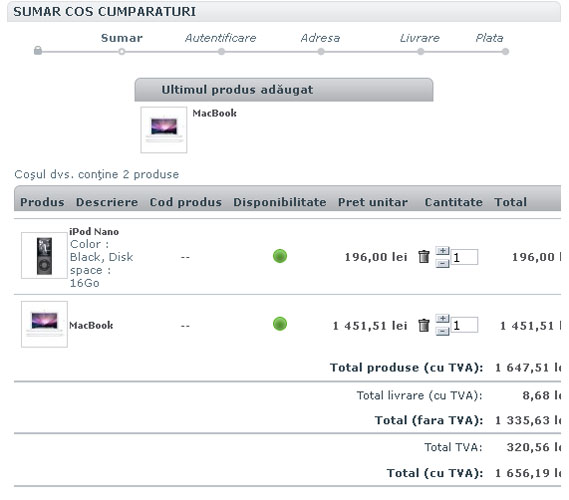Go to the Adresa checkout step

320,38
